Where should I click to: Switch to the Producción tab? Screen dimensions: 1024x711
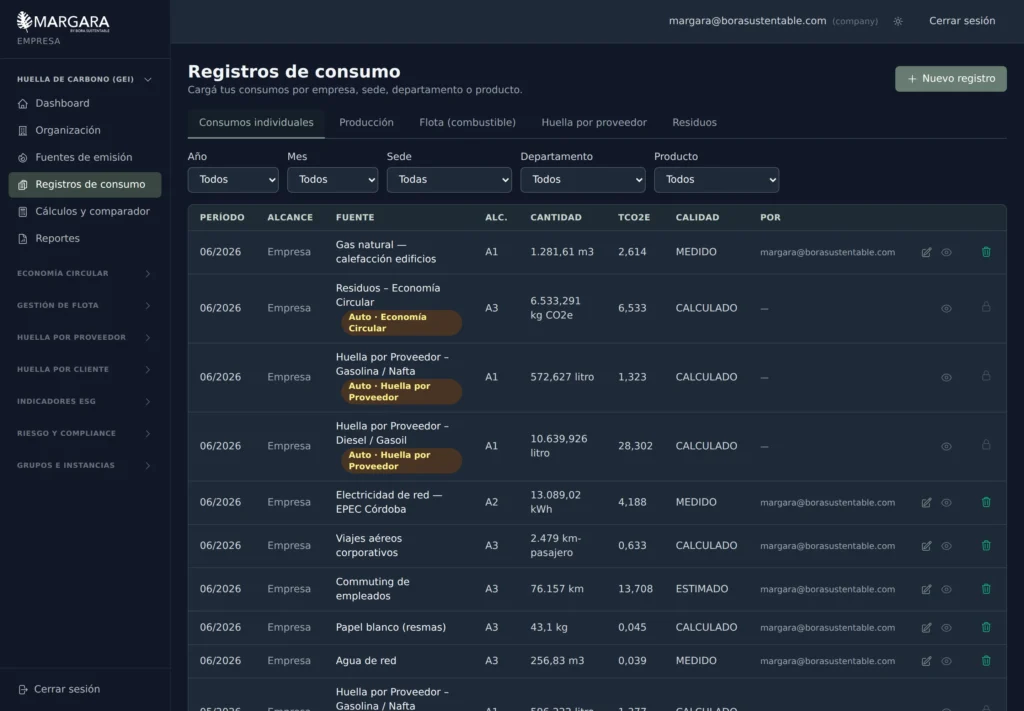click(x=366, y=123)
